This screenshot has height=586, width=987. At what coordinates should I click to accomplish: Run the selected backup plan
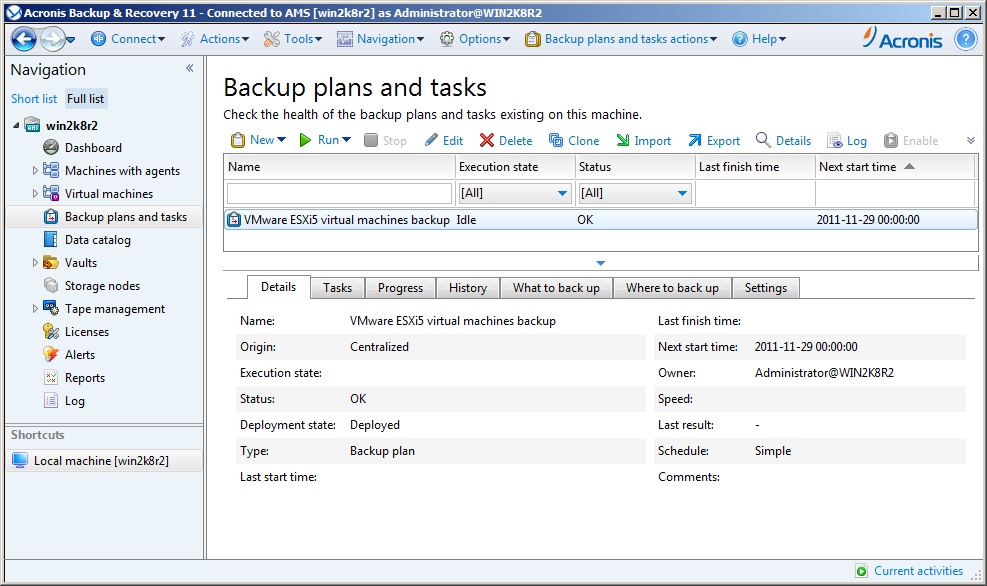tap(319, 140)
